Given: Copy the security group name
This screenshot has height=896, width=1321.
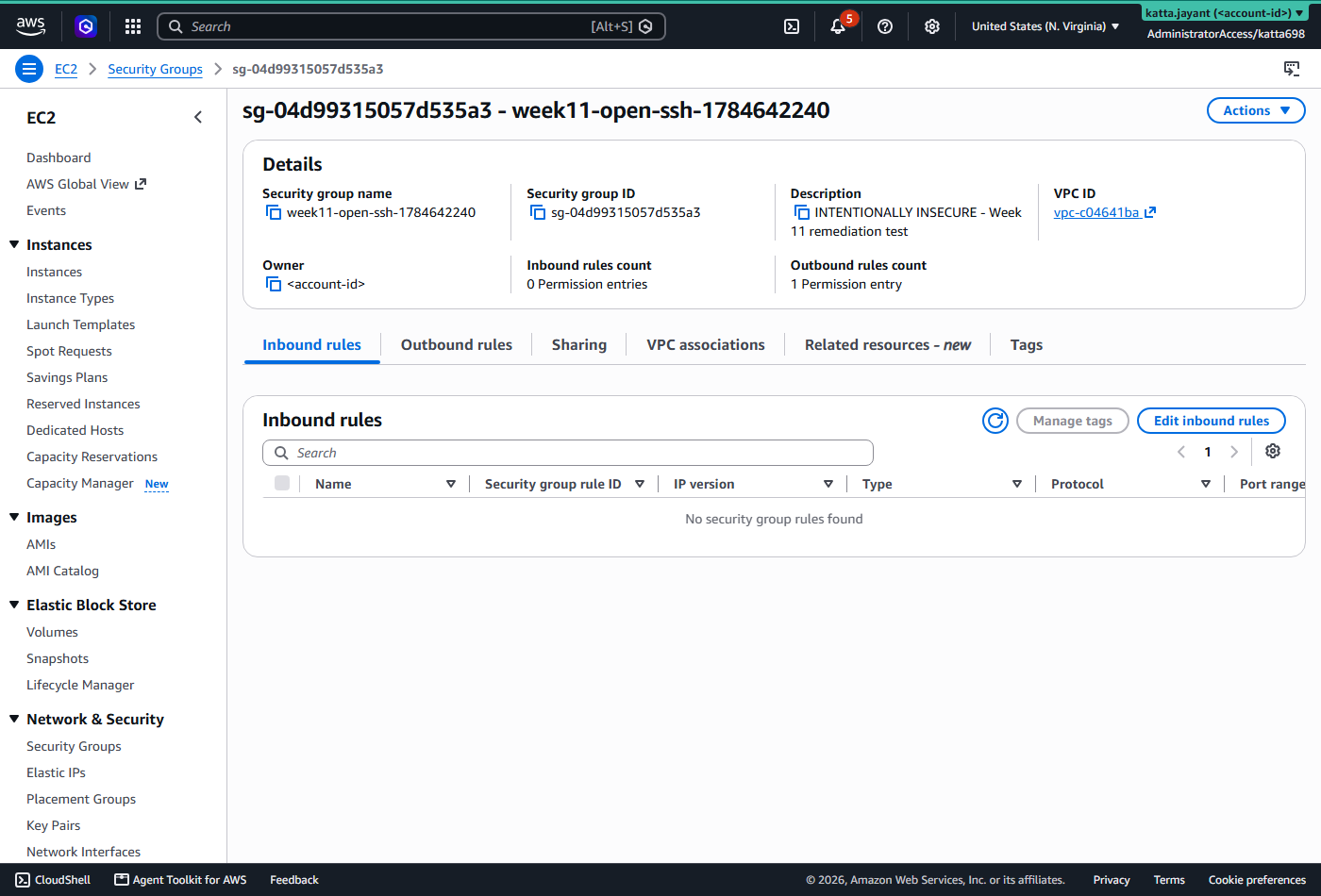Looking at the screenshot, I should click(x=274, y=213).
